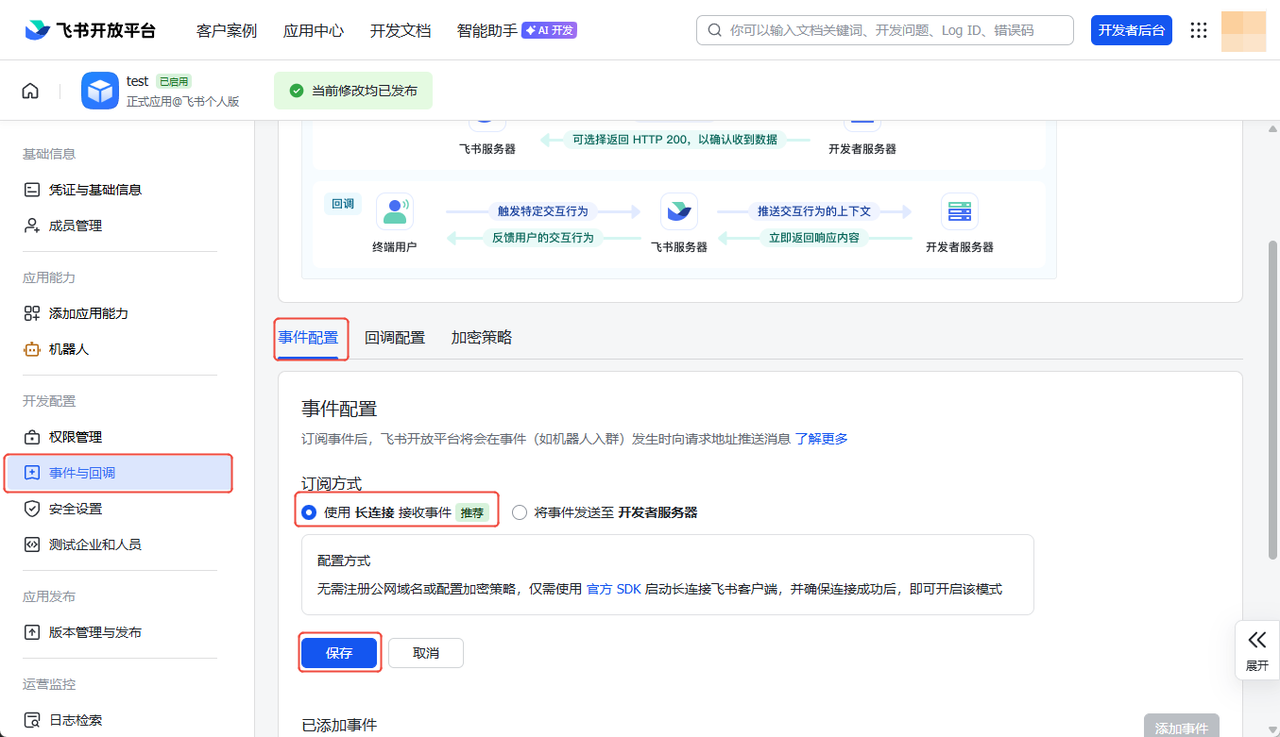Click the 取消 button
The height and width of the screenshot is (737, 1280).
coord(426,653)
